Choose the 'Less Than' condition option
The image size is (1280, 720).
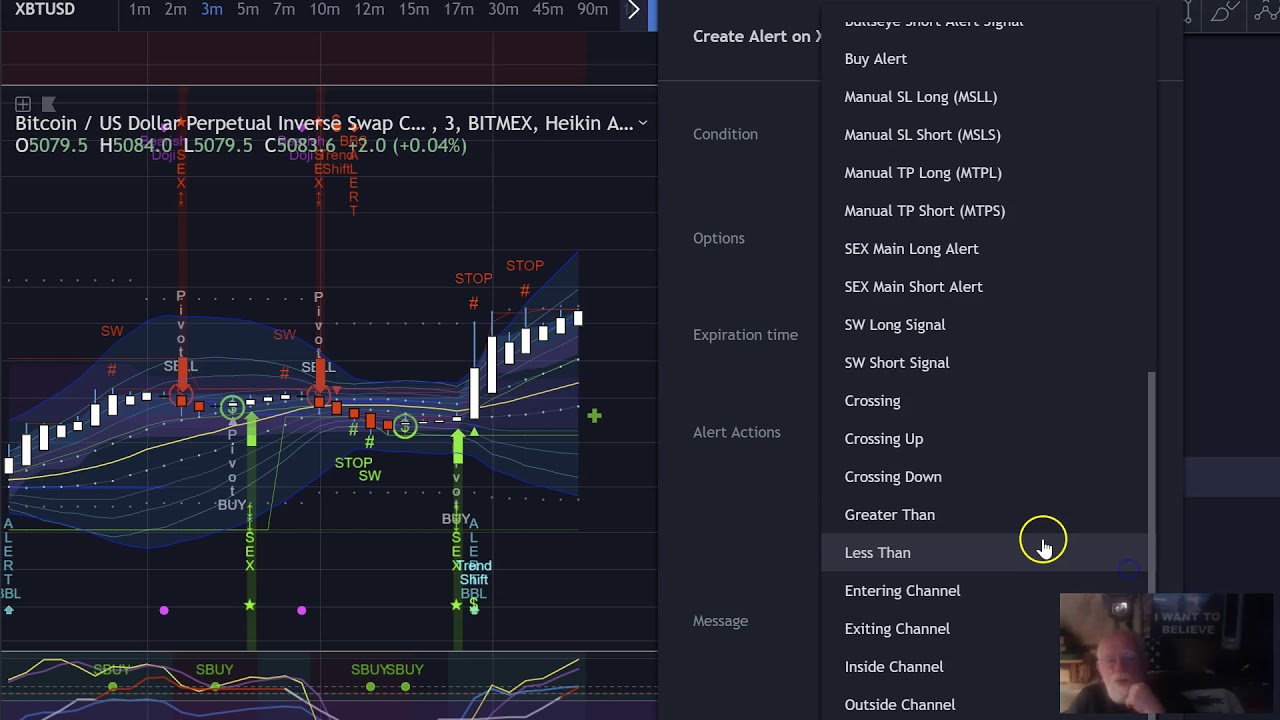click(877, 553)
